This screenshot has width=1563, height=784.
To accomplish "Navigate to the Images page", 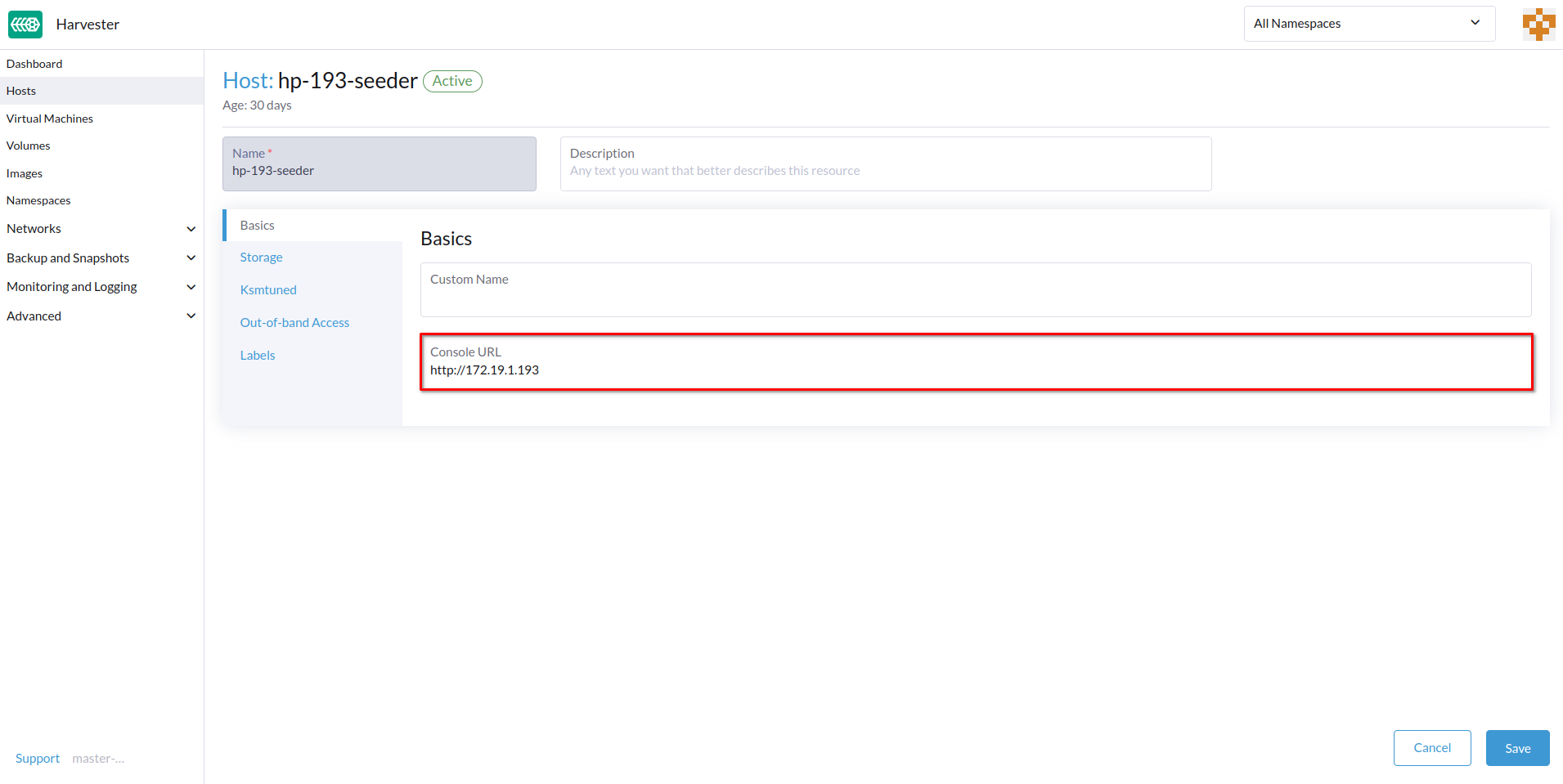I will pos(24,172).
